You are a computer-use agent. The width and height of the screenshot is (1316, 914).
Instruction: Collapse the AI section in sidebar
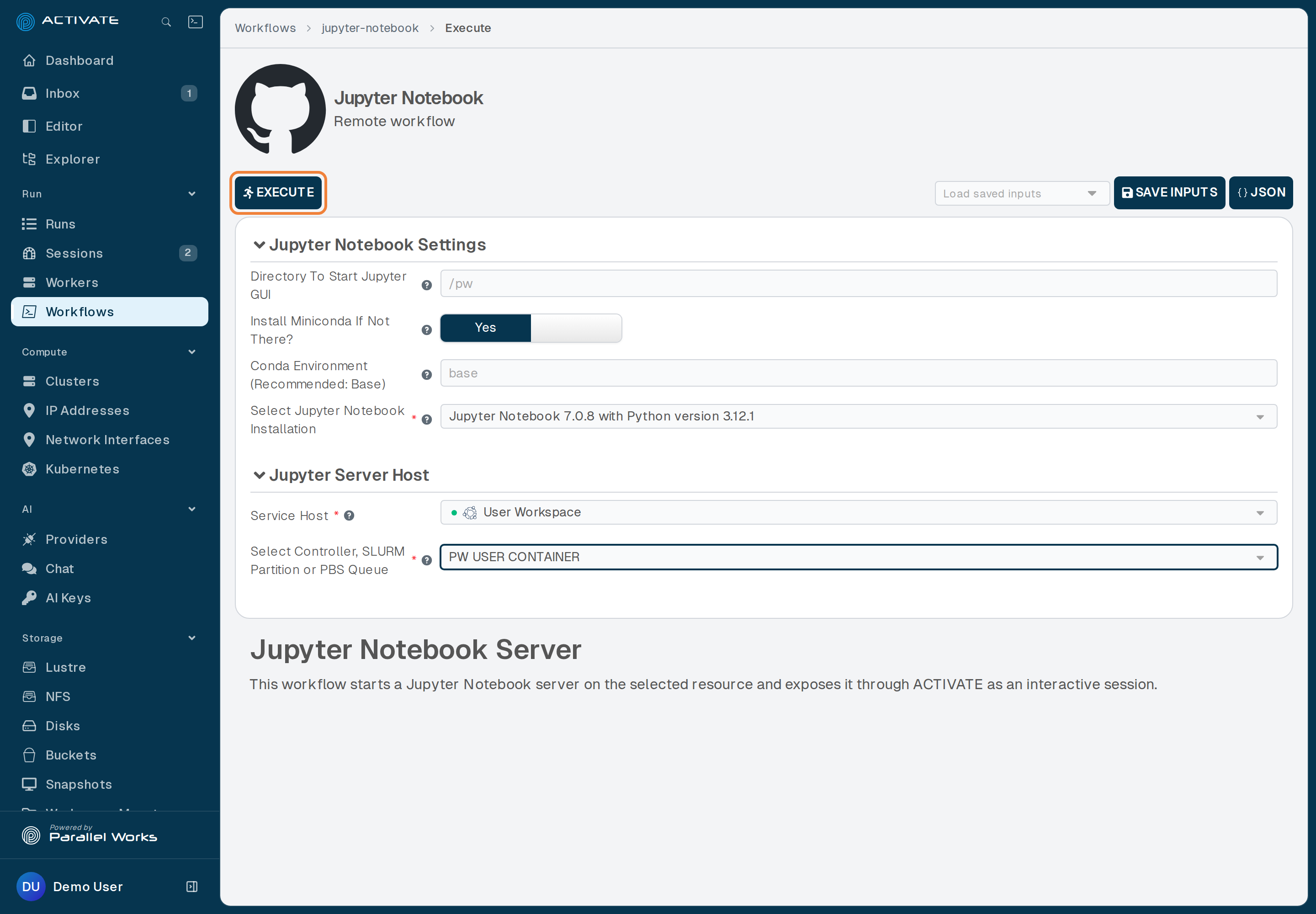coord(192,509)
